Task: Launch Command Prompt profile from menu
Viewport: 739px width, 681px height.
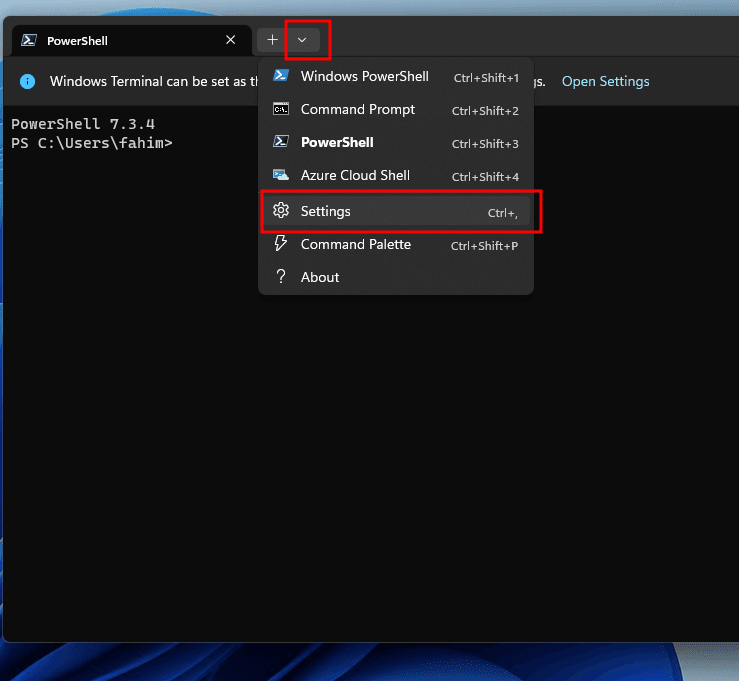Action: click(396, 110)
